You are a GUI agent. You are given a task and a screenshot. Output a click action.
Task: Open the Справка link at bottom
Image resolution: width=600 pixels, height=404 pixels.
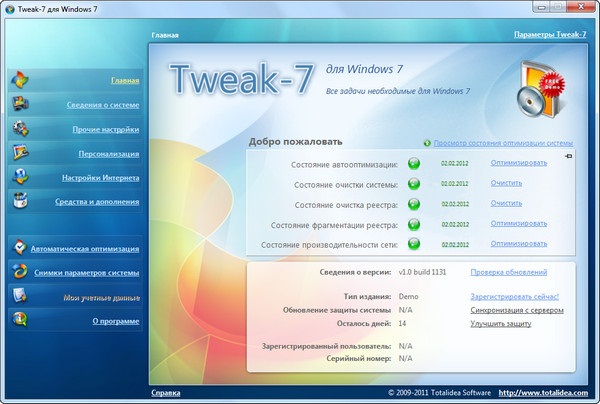tap(166, 391)
